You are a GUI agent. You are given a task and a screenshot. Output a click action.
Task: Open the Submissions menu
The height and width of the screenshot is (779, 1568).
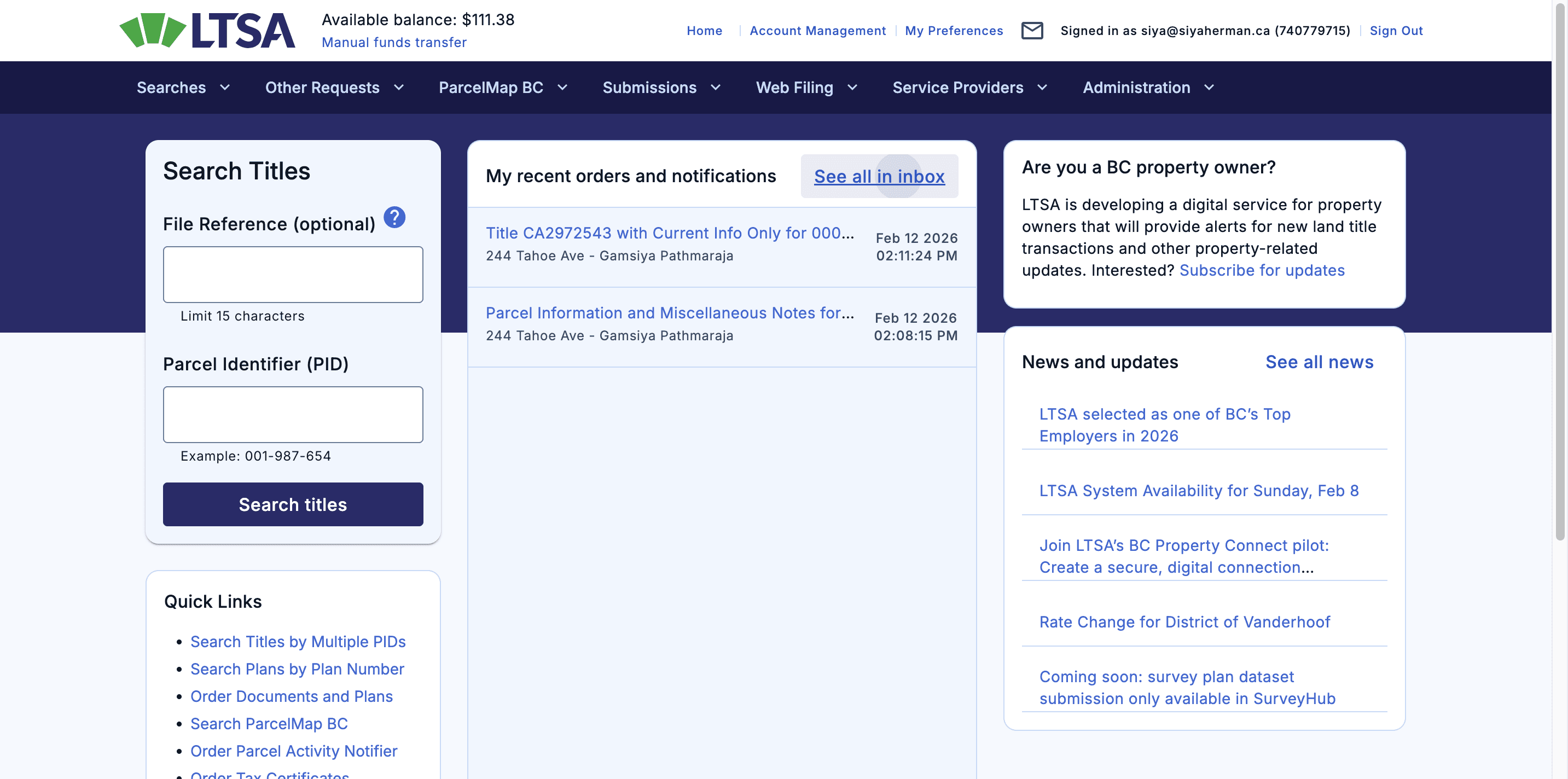649,88
